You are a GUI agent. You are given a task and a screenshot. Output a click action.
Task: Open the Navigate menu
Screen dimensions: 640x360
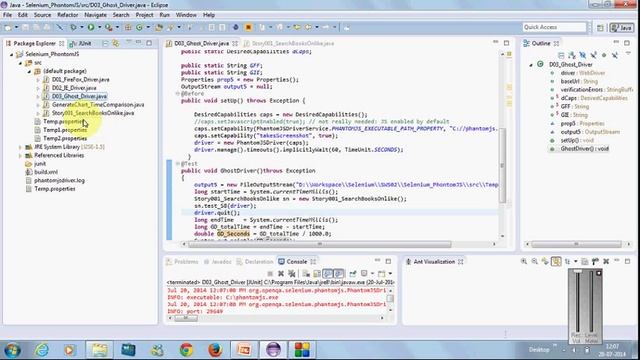pyautogui.click(x=95, y=15)
